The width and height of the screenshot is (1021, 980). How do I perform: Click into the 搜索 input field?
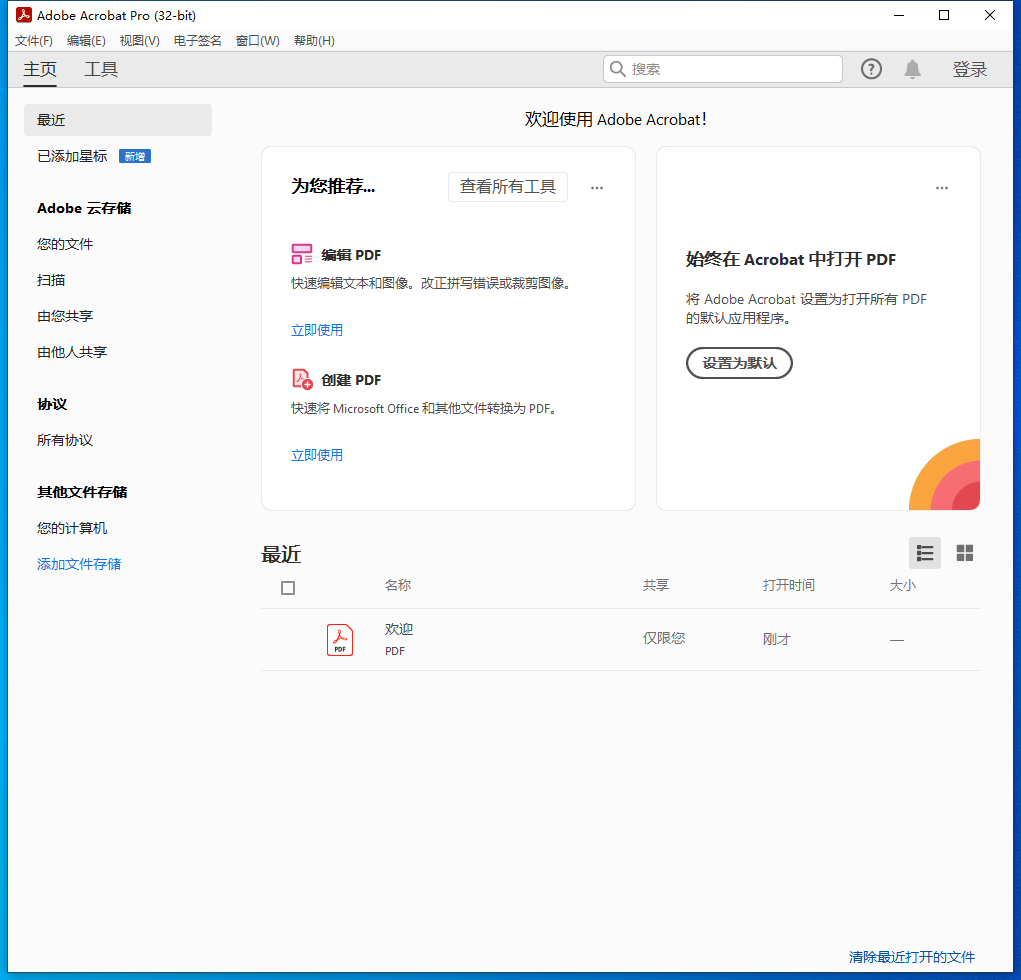723,69
